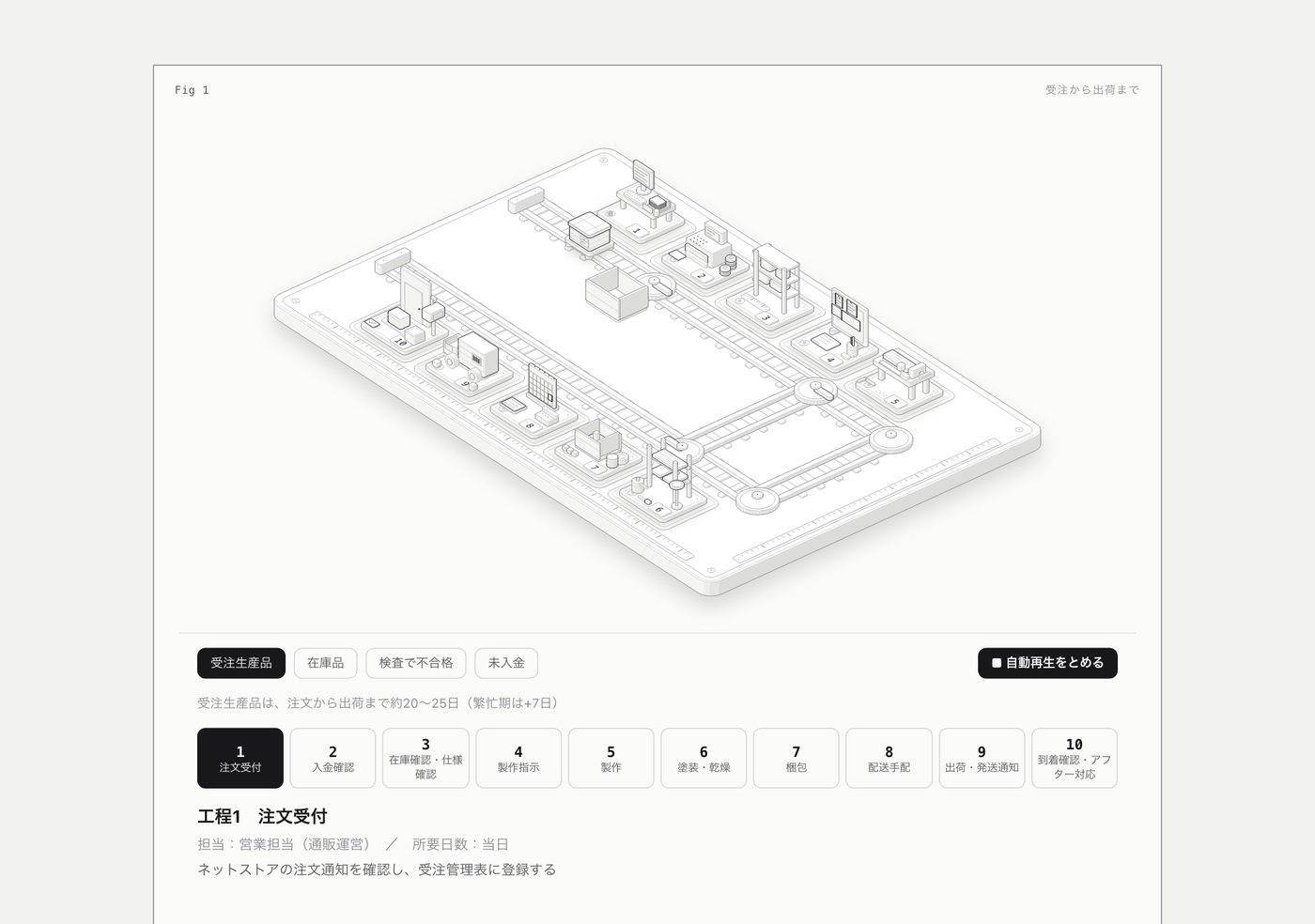
Task: Go to step 6 塗装・乾燥
Action: click(x=704, y=758)
